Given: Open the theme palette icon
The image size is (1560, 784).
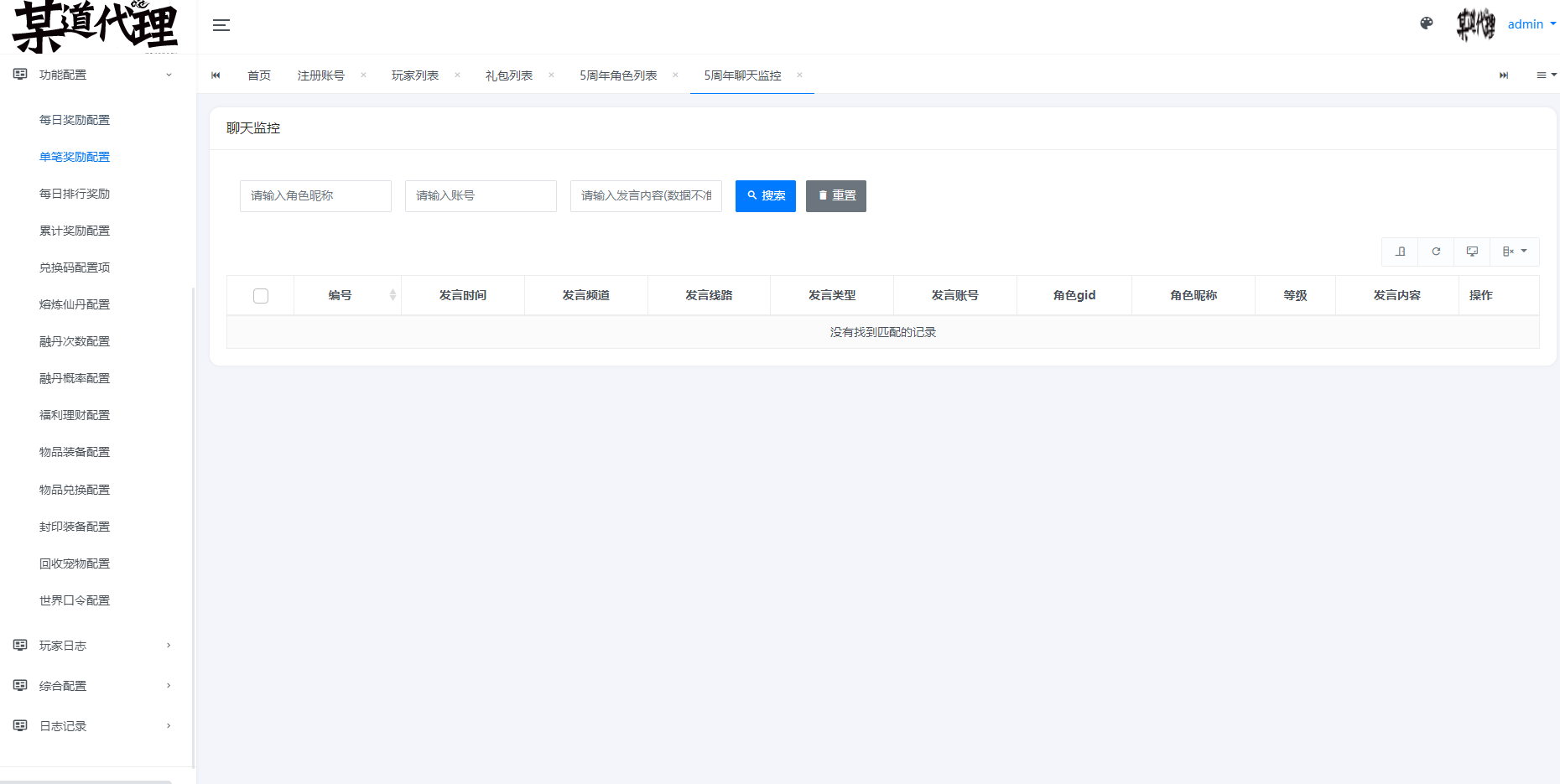Looking at the screenshot, I should tap(1426, 23).
